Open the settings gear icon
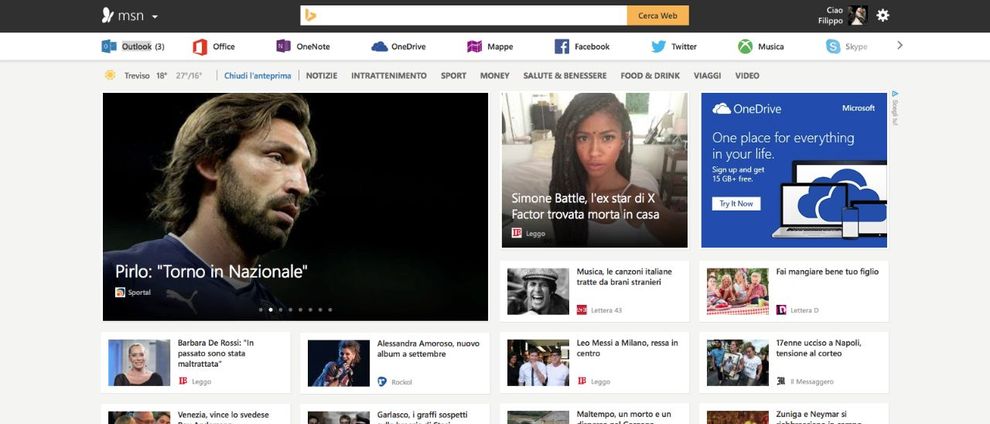The image size is (990, 424). coord(883,16)
